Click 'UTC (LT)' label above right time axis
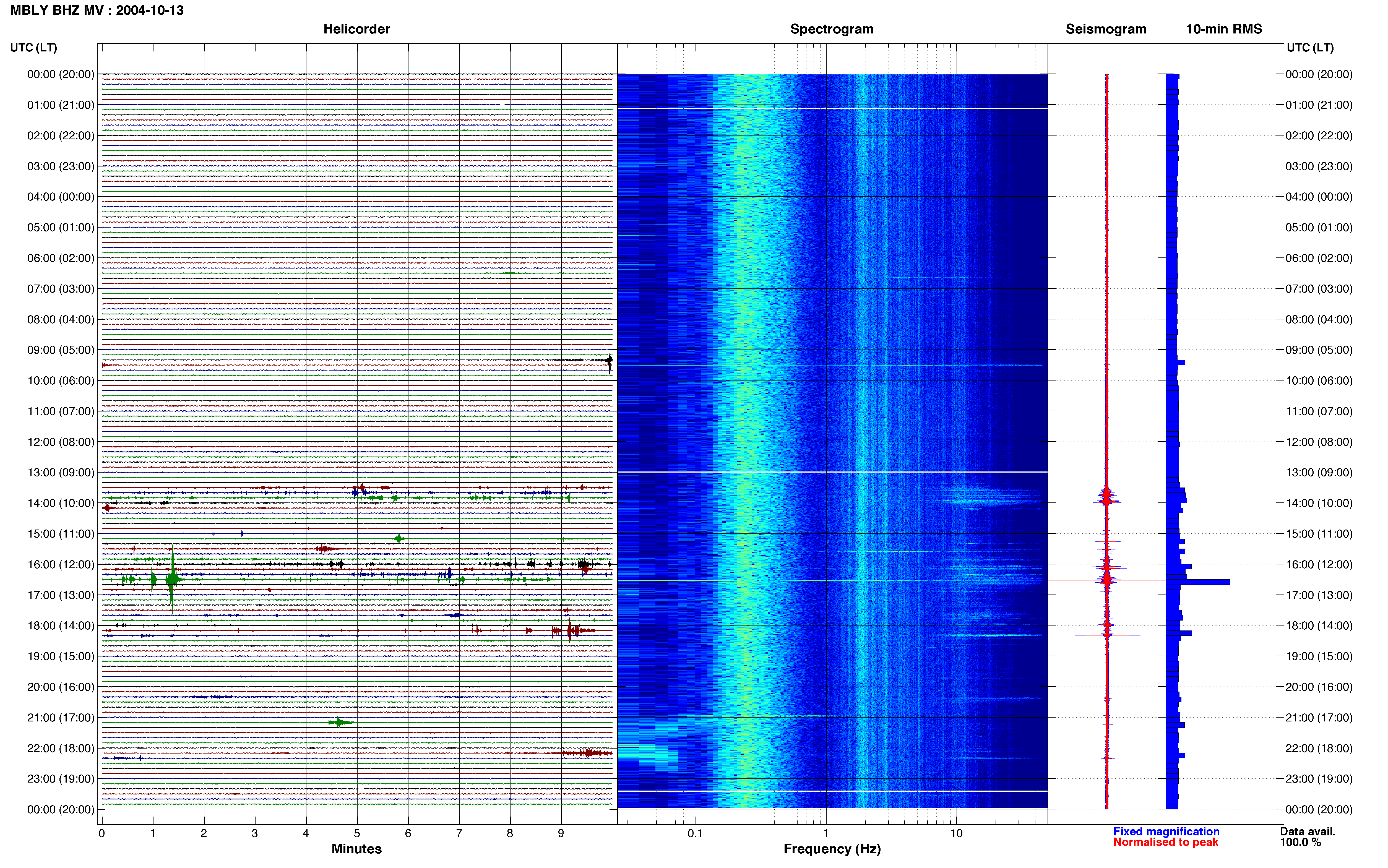 pos(1310,48)
